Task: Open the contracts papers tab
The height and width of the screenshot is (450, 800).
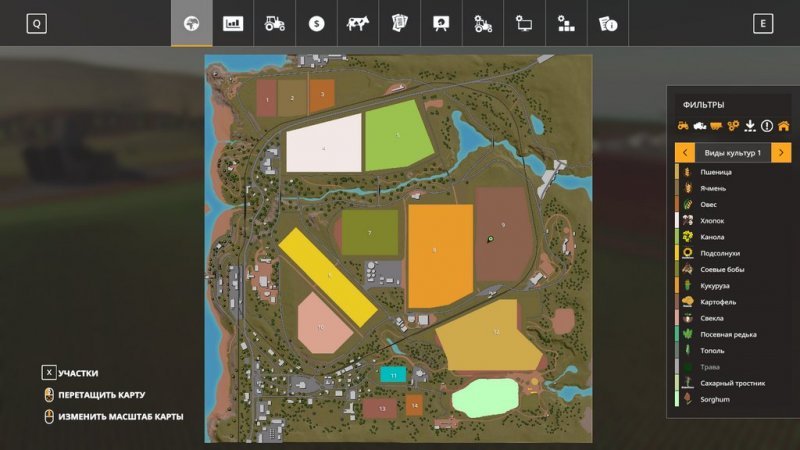Action: pyautogui.click(x=399, y=23)
